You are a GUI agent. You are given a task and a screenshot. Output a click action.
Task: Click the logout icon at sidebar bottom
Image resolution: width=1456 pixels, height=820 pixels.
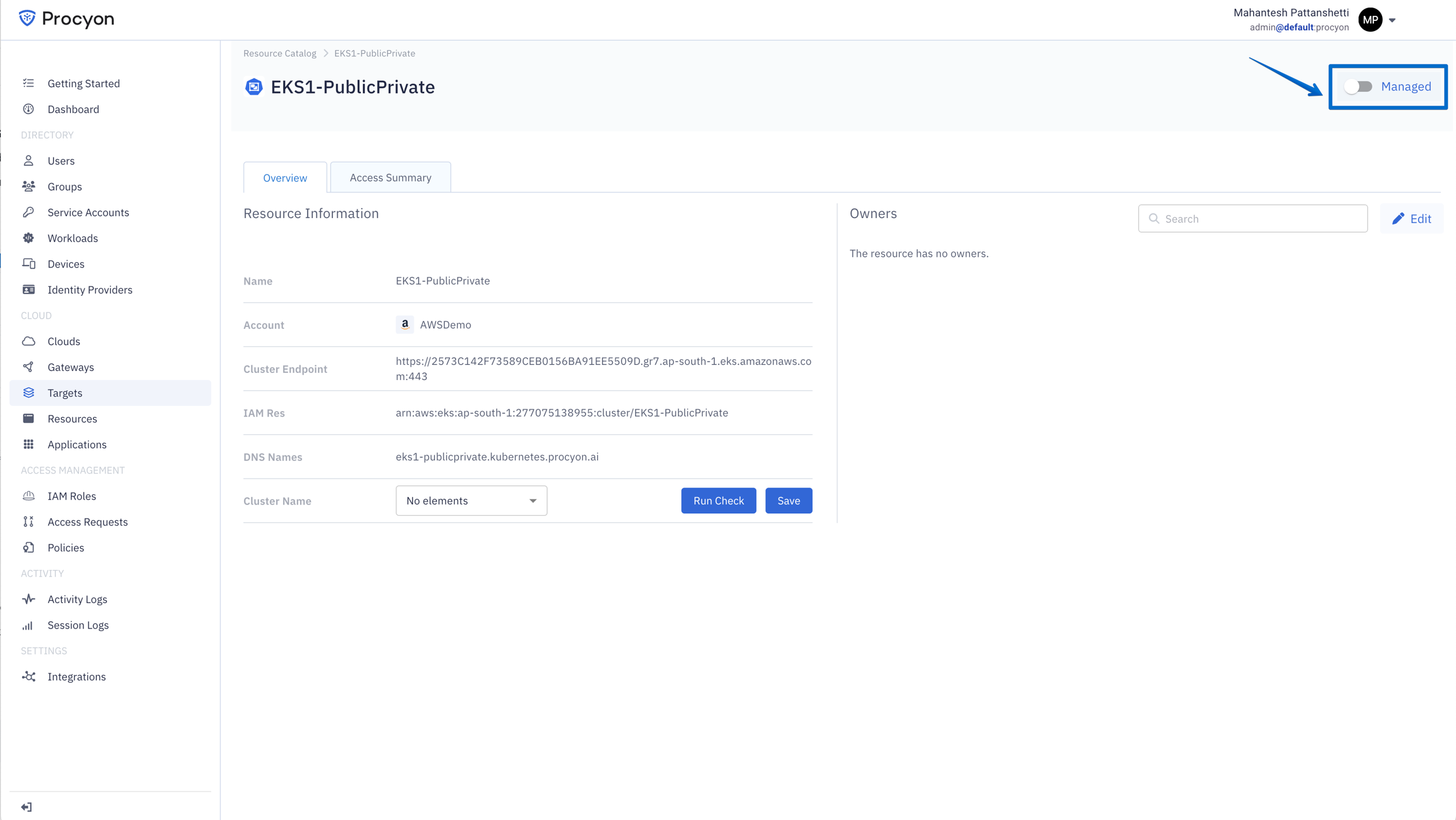click(27, 806)
